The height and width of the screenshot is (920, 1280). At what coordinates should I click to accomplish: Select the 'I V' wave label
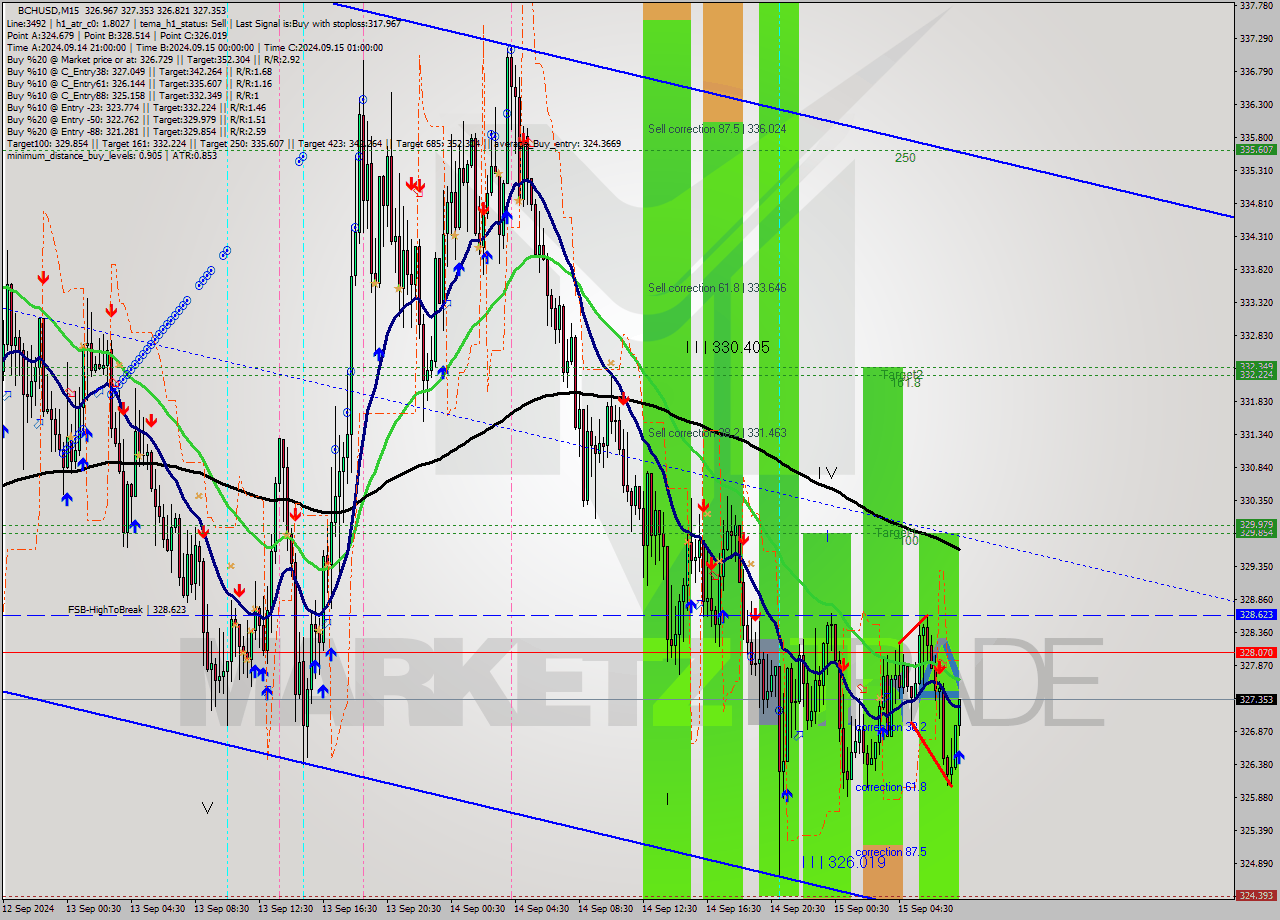tap(827, 472)
